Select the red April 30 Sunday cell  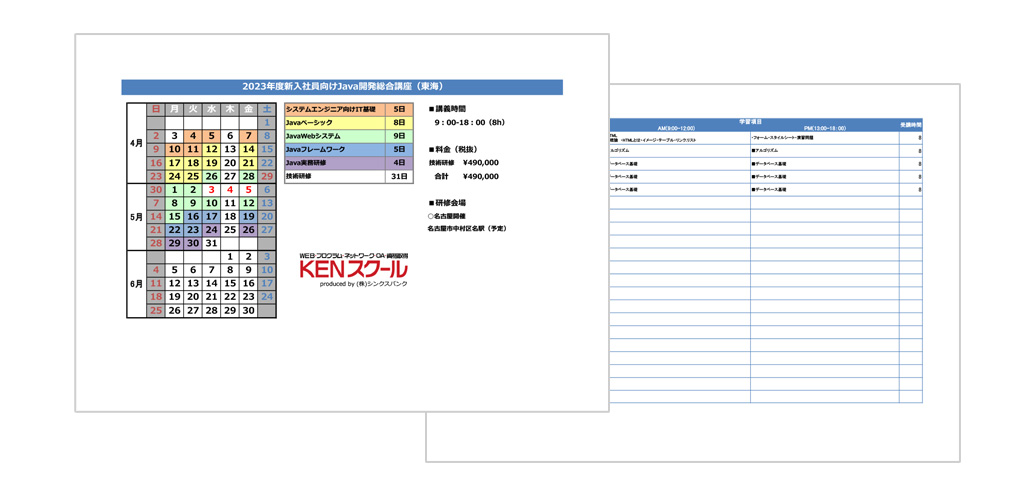pyautogui.click(x=156, y=190)
